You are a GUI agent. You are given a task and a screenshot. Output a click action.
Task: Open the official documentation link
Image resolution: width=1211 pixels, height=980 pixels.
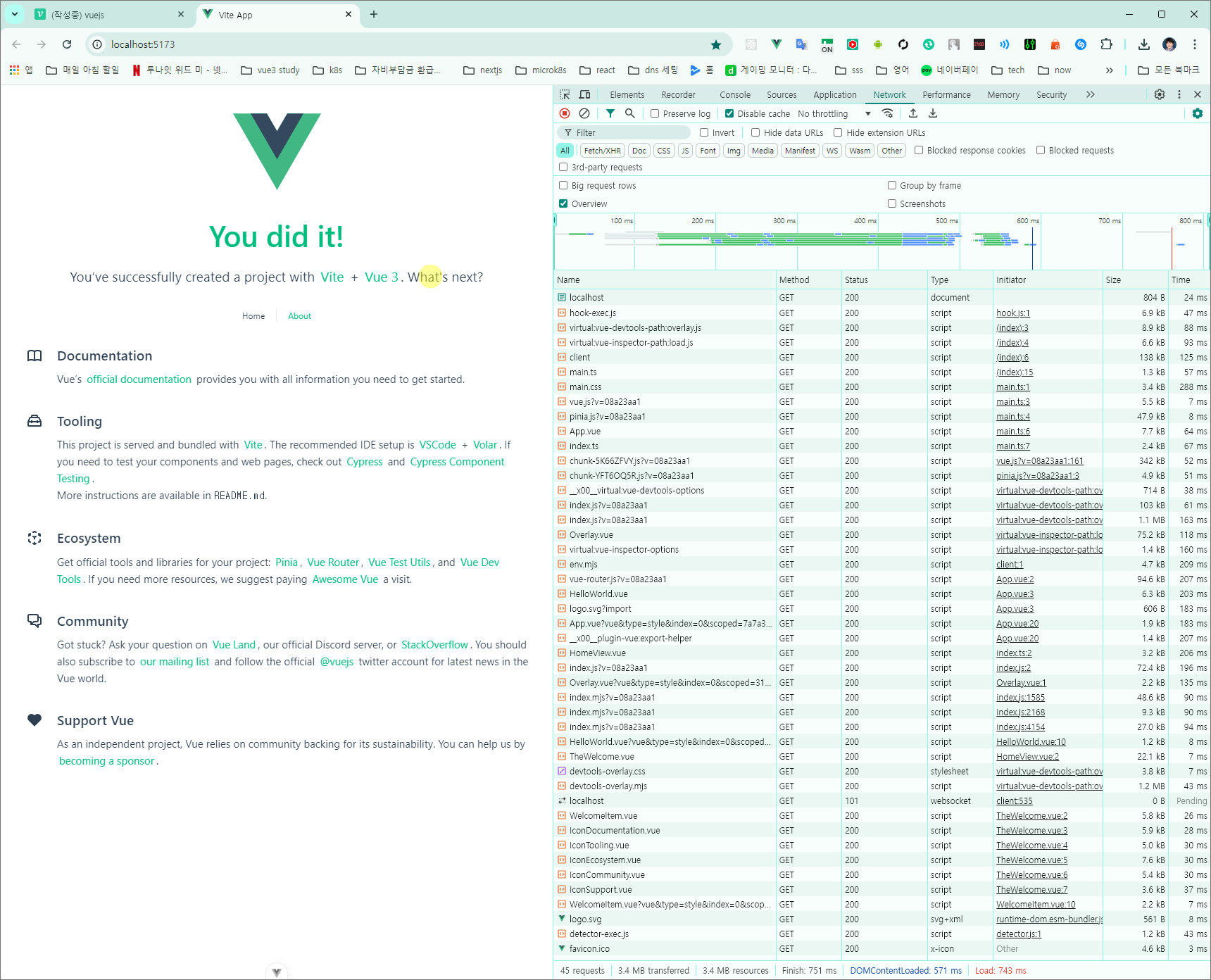[139, 379]
